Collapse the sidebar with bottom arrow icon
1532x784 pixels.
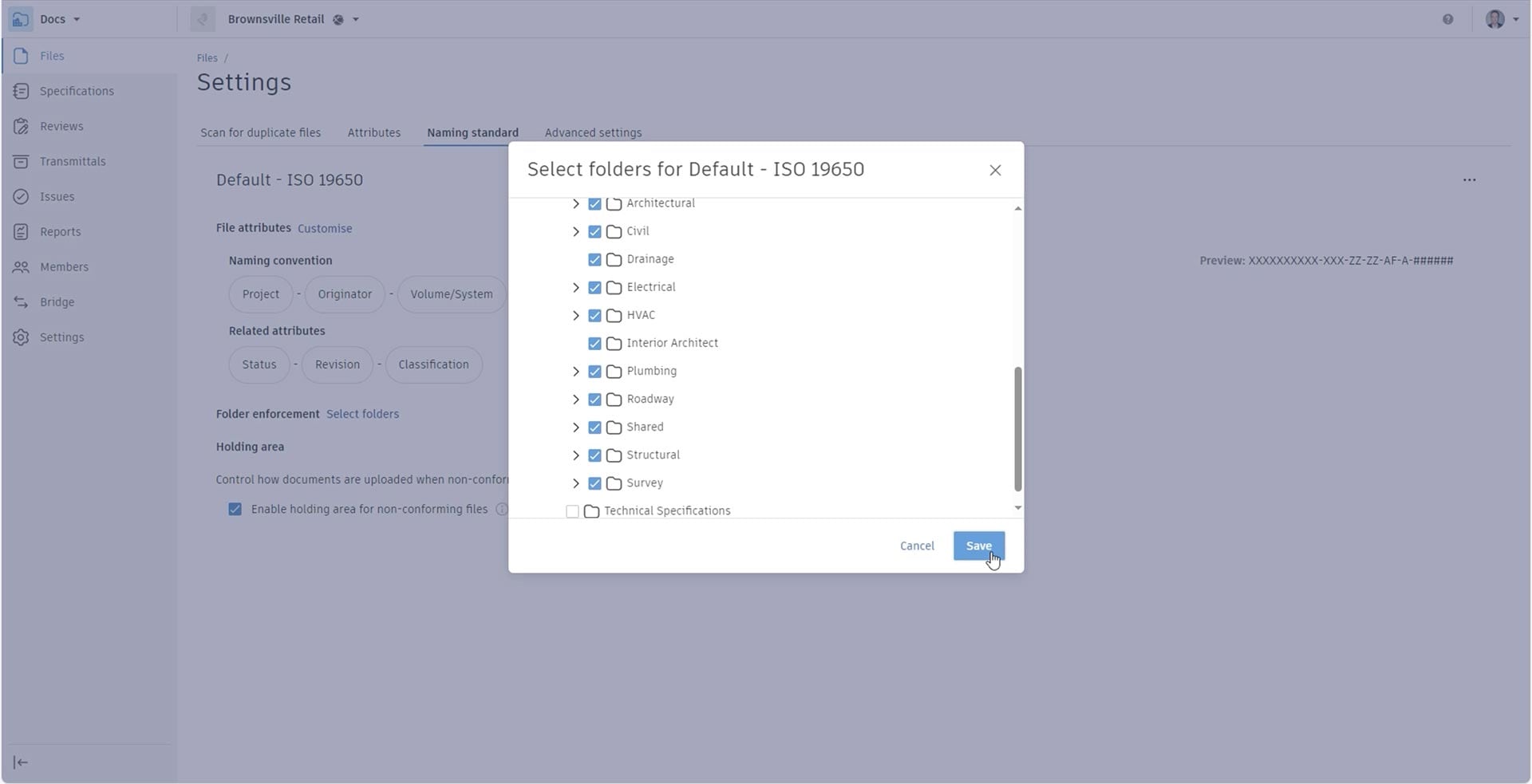22,762
